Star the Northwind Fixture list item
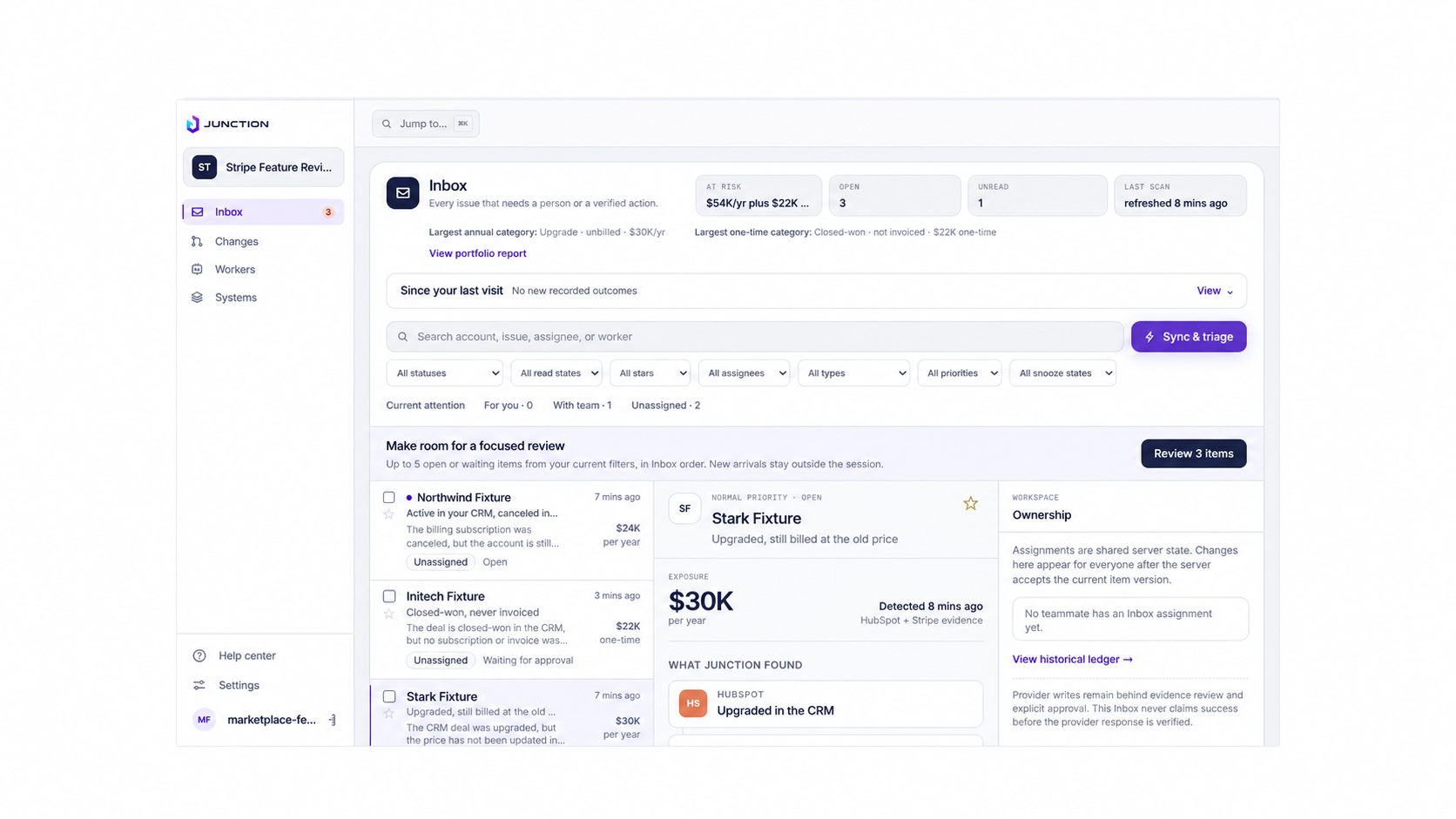The width and height of the screenshot is (1456, 819). click(389, 514)
